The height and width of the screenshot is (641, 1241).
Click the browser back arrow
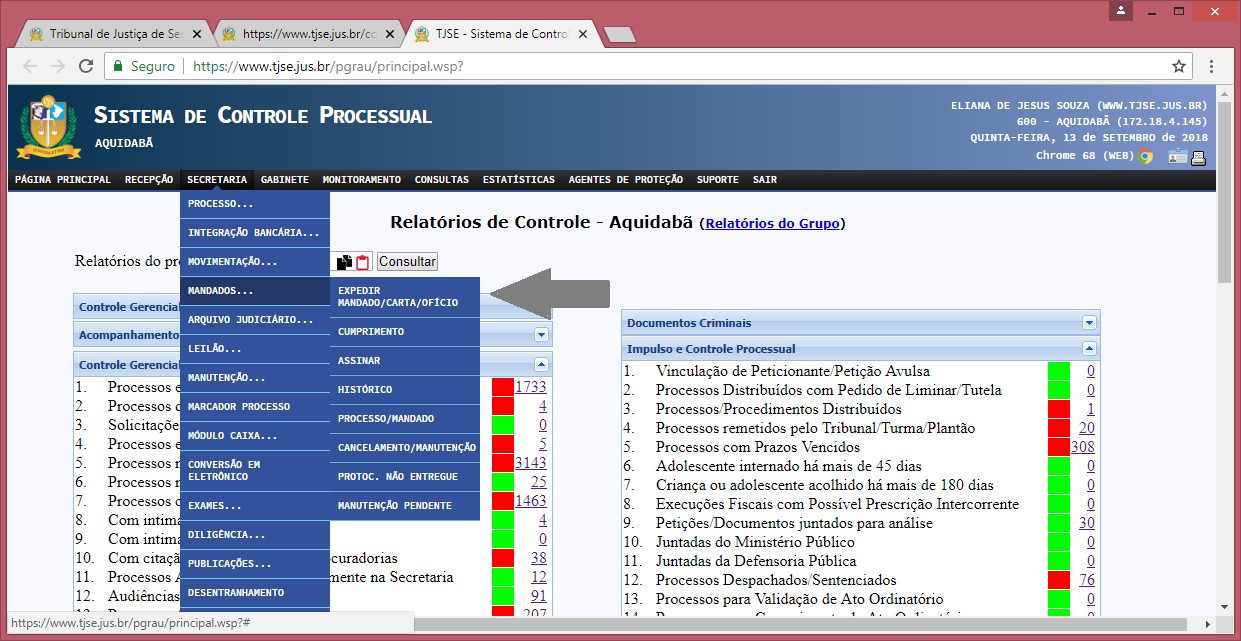click(30, 66)
